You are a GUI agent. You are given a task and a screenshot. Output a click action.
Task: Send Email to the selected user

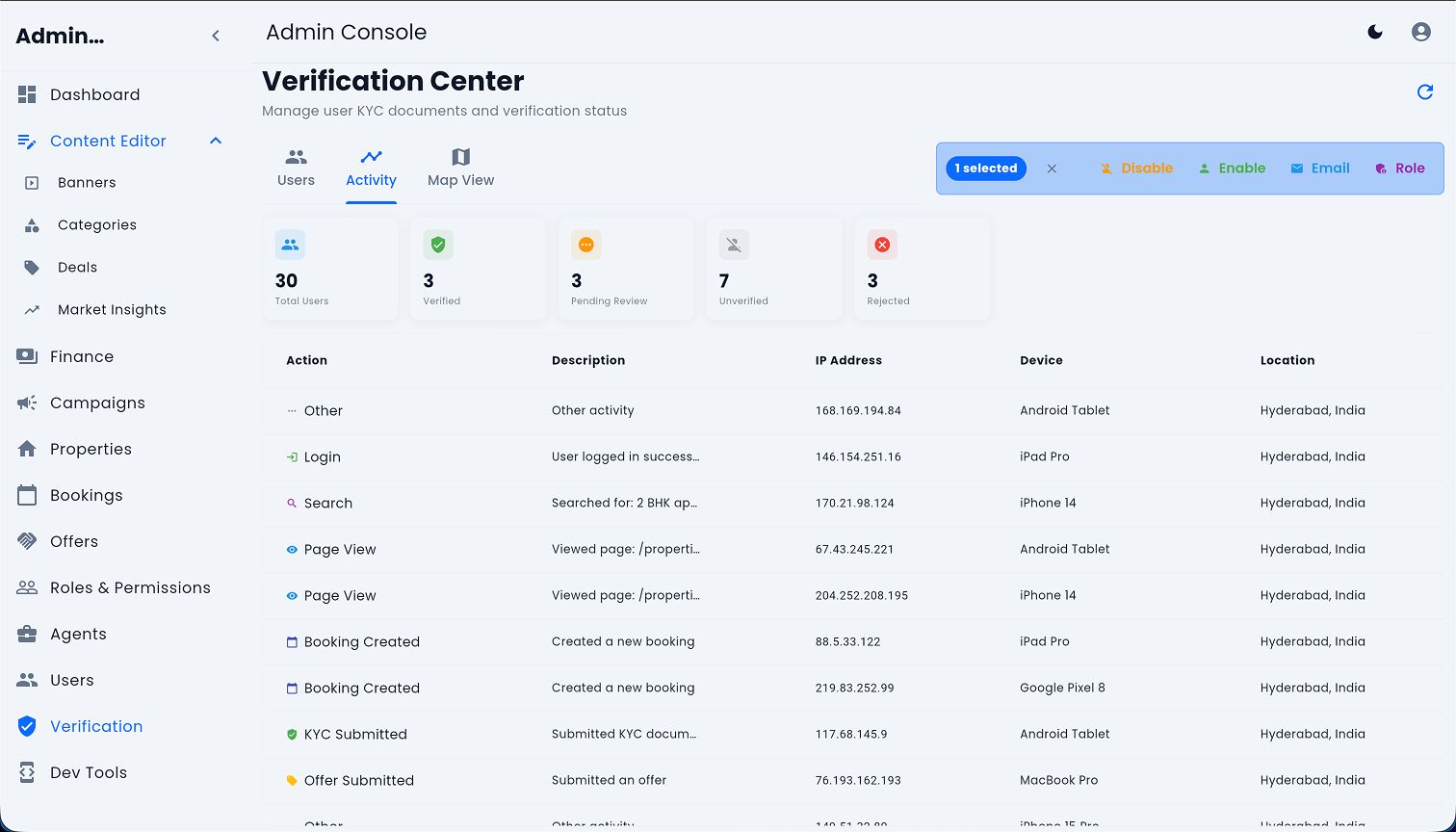1319,169
